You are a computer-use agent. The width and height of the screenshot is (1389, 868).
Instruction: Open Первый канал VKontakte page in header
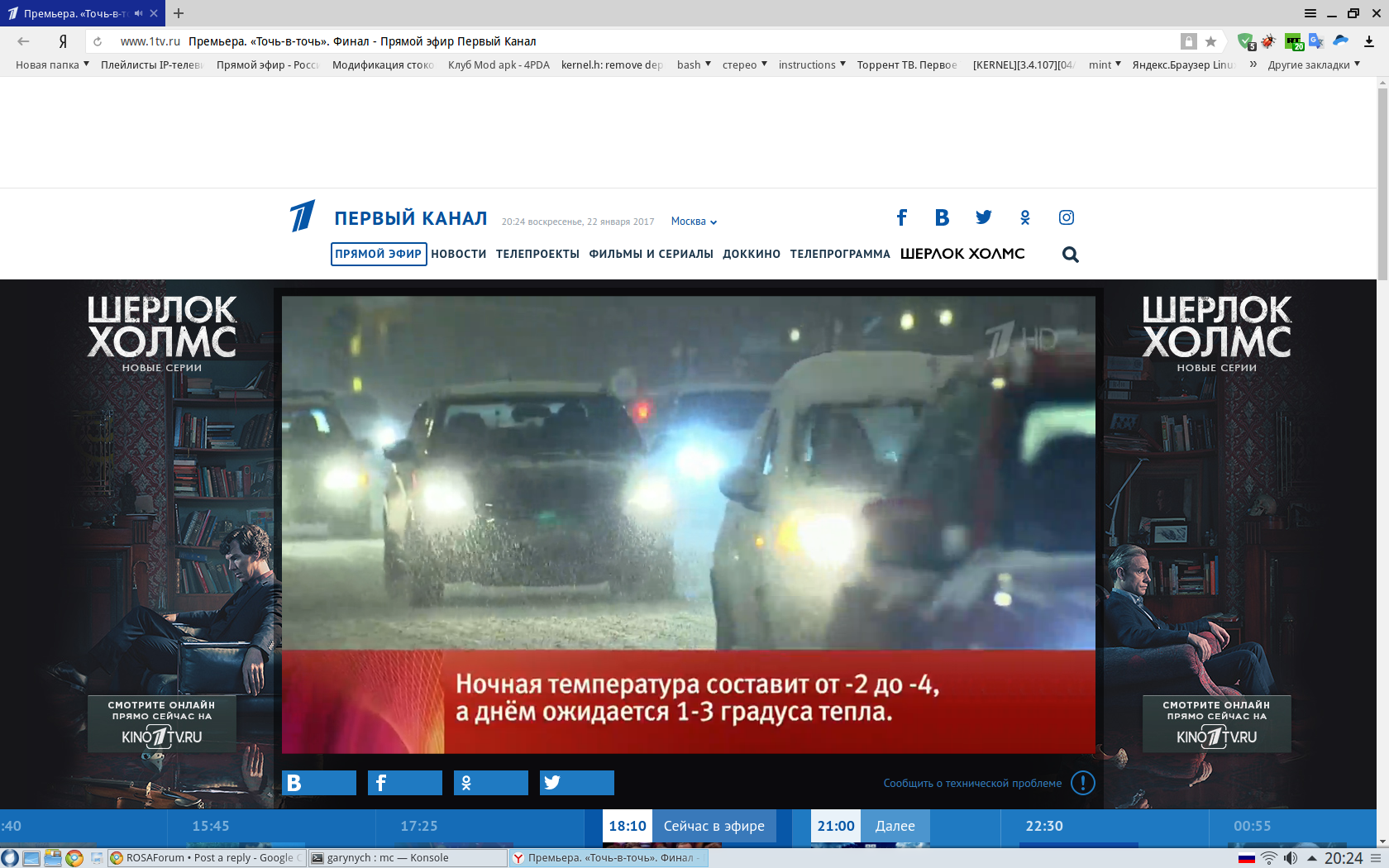pos(942,217)
